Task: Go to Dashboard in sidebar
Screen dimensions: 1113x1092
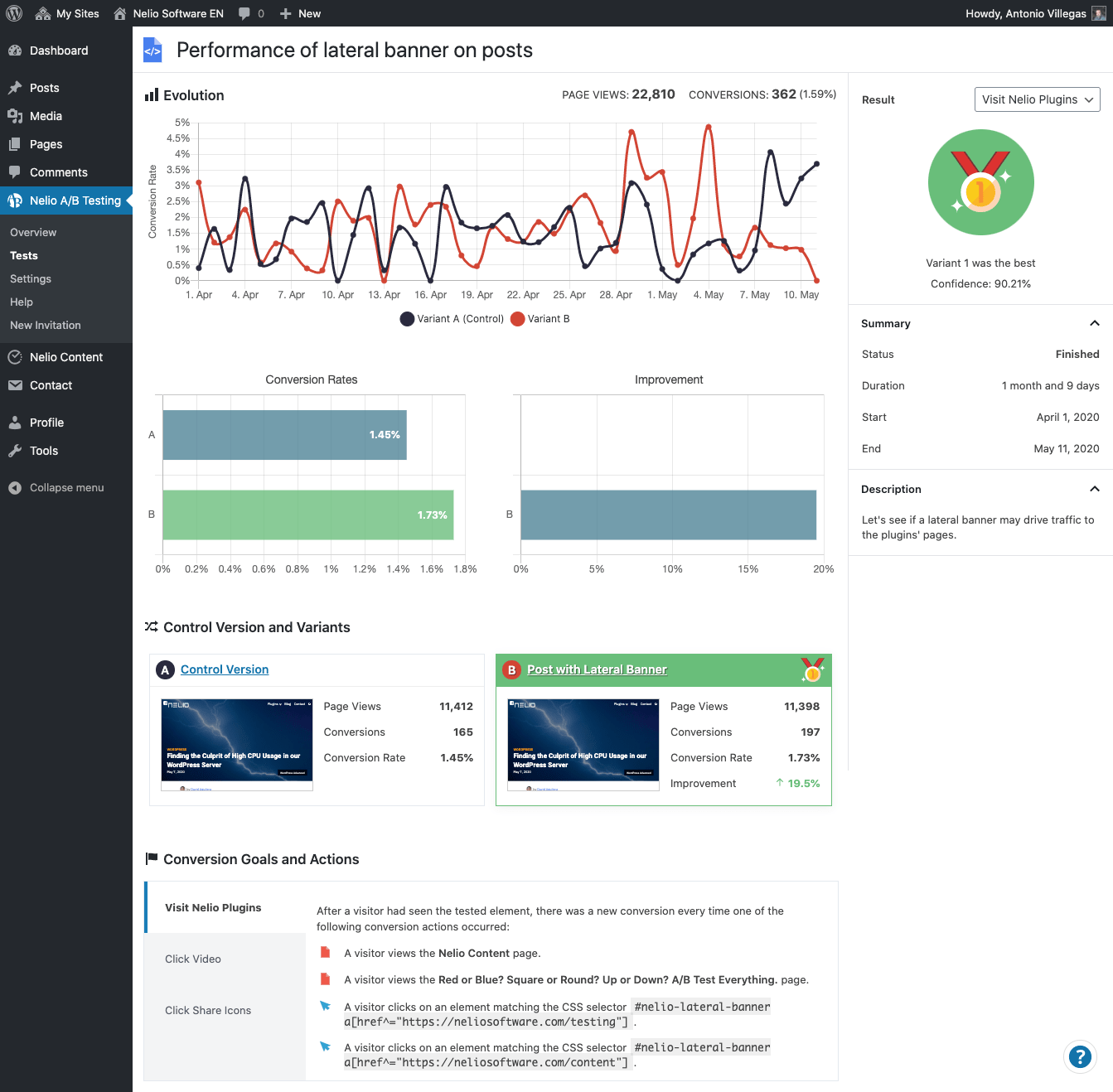Action: 66,51
